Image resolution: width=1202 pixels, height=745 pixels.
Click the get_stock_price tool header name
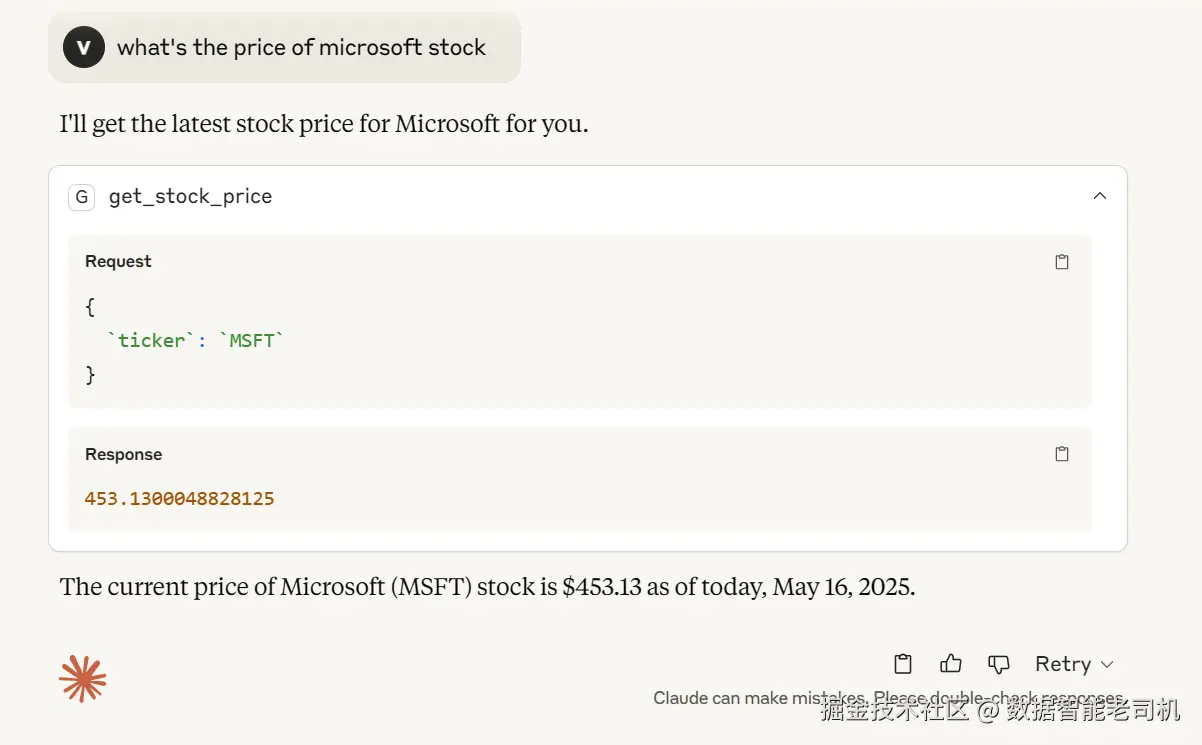click(190, 197)
